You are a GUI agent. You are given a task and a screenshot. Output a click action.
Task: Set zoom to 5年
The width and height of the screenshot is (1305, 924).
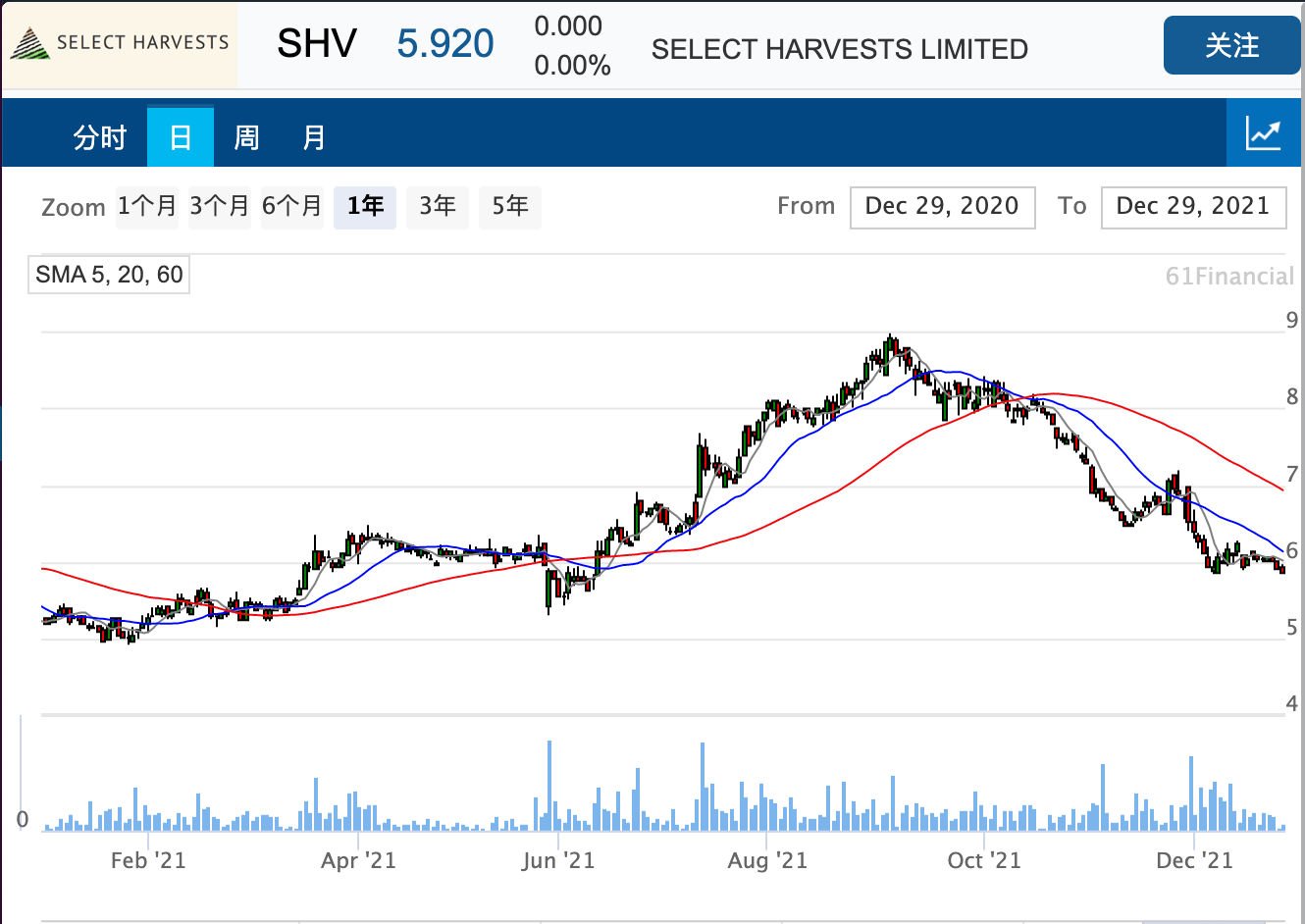coord(510,207)
